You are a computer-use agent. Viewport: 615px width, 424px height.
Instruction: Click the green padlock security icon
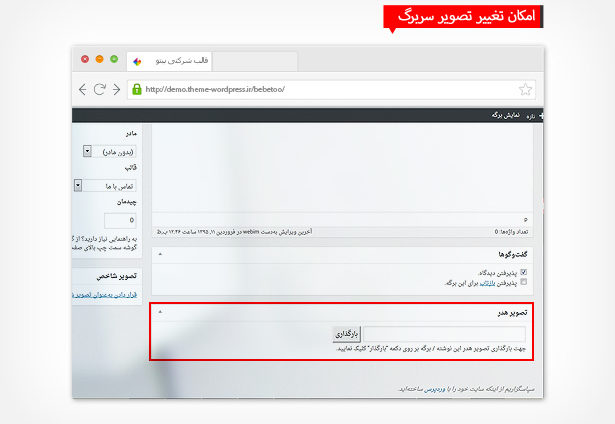tap(138, 88)
